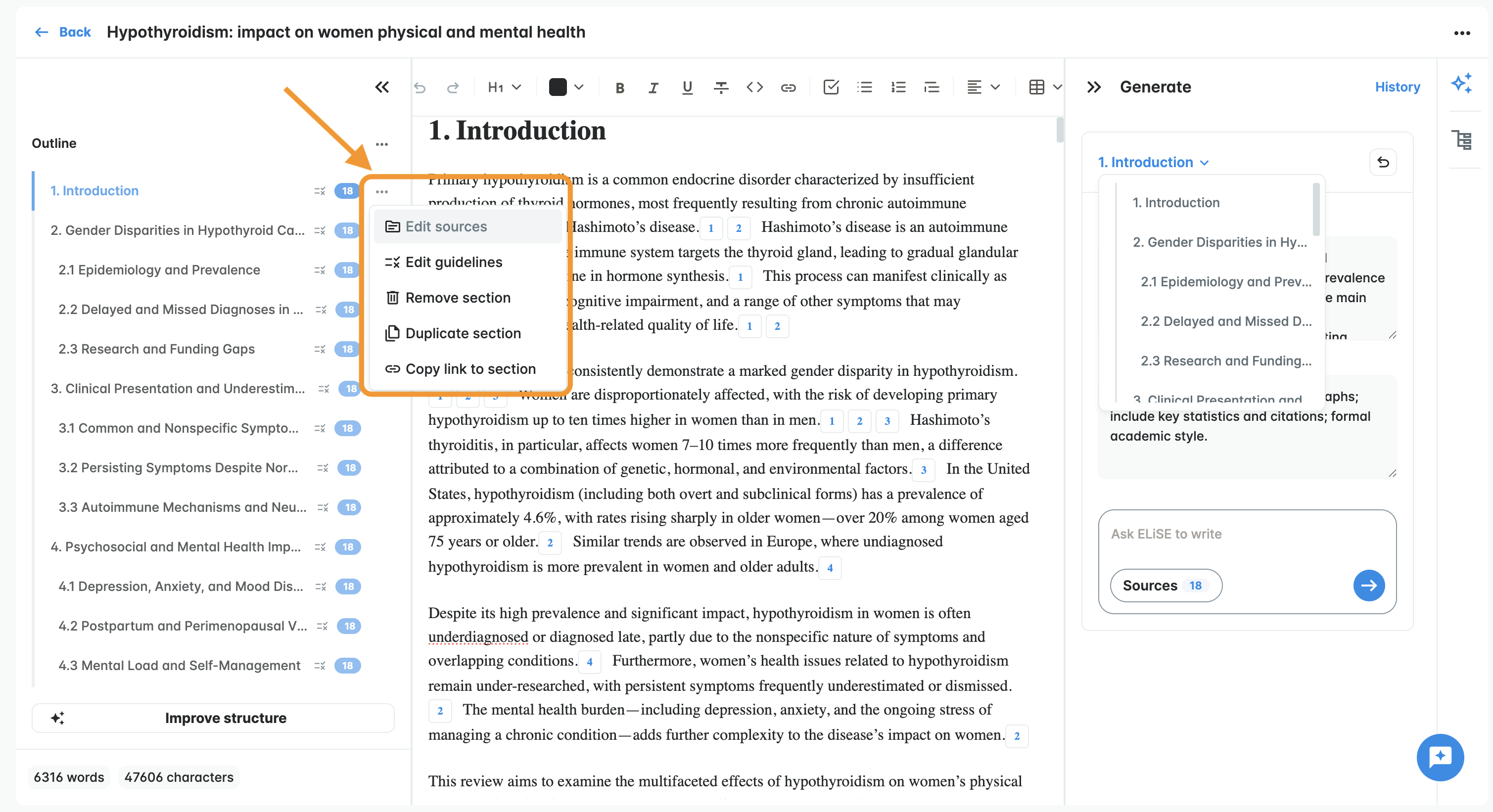Open the H1 heading style dropdown
Viewport: 1493px width, 812px height.
click(x=504, y=88)
